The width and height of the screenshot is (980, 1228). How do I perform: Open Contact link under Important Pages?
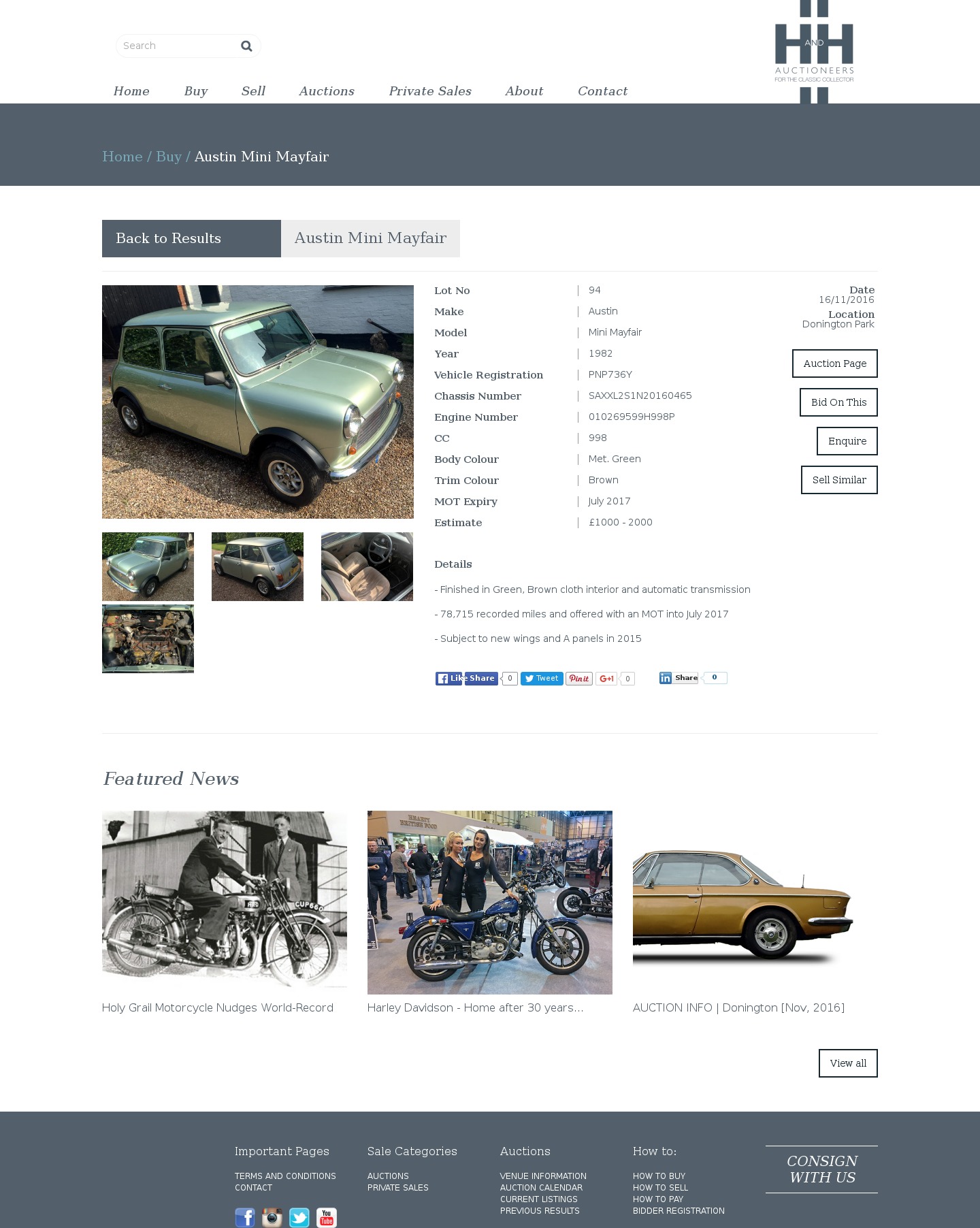pyautogui.click(x=253, y=1188)
